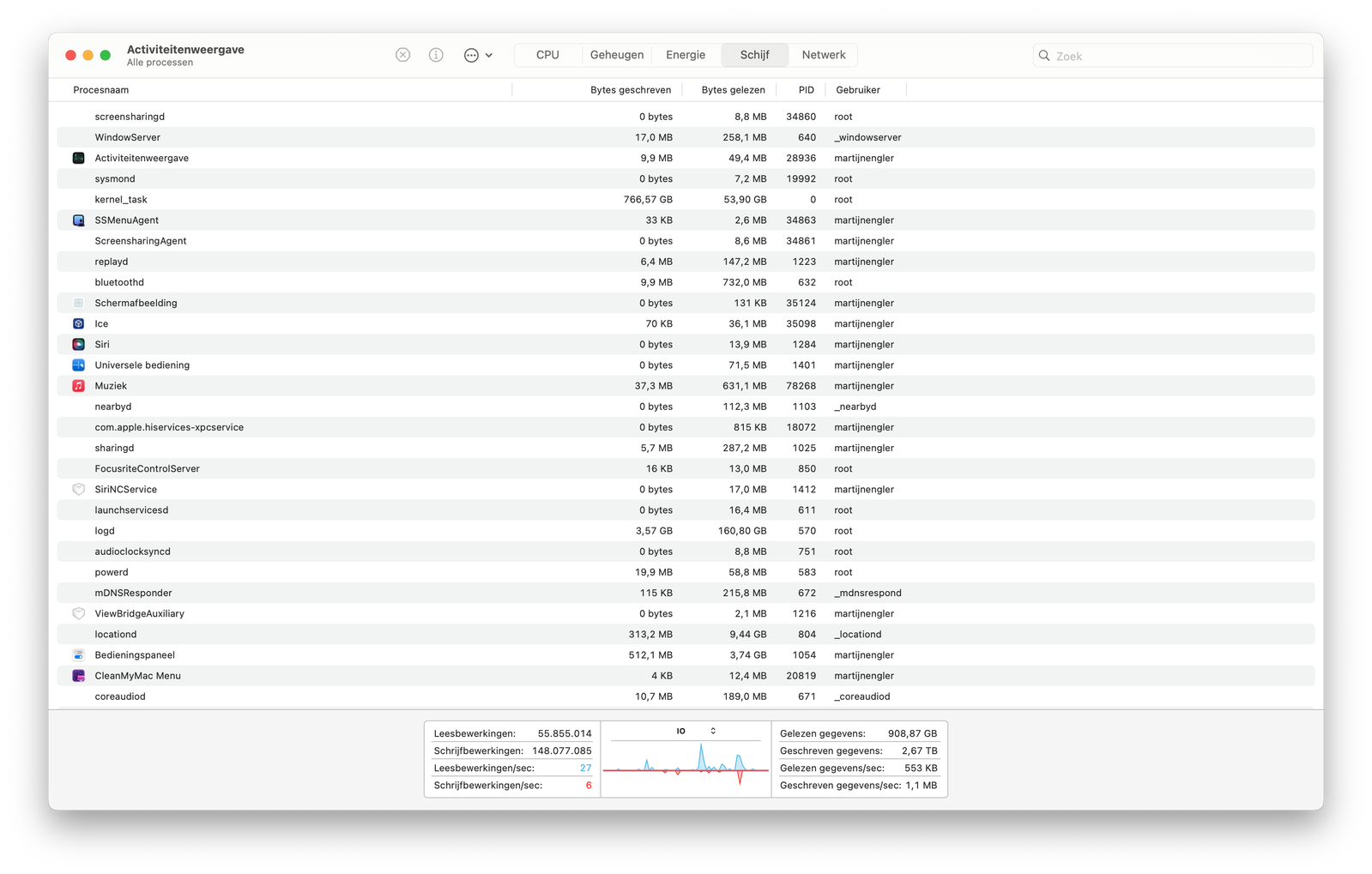This screenshot has width=1372, height=874.
Task: Select the sysmond process row
Action: (686, 178)
